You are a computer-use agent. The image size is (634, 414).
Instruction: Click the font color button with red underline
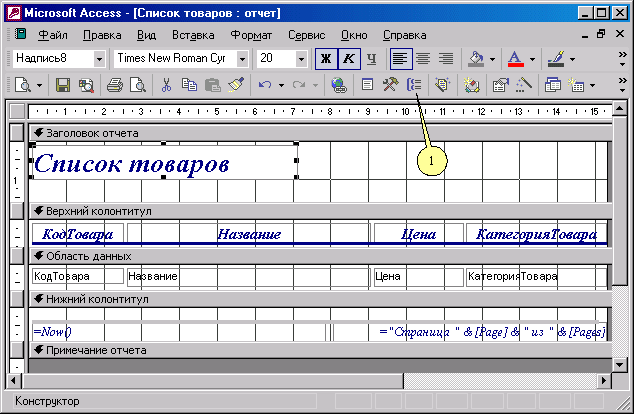click(515, 59)
